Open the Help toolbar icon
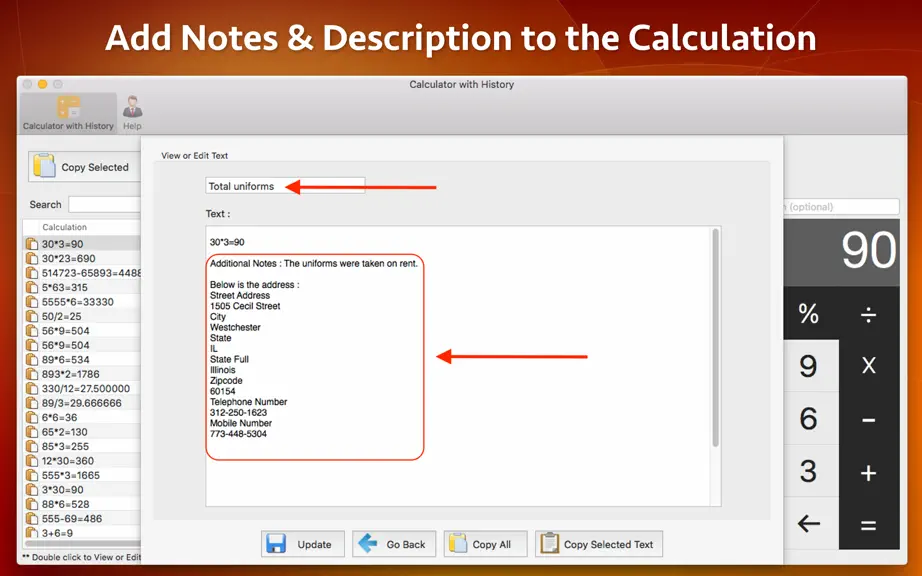This screenshot has height=576, width=922. point(132,107)
